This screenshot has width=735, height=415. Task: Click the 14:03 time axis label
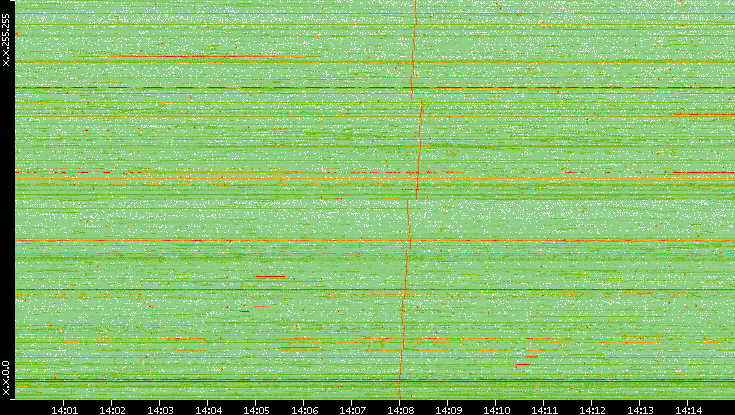coord(160,410)
